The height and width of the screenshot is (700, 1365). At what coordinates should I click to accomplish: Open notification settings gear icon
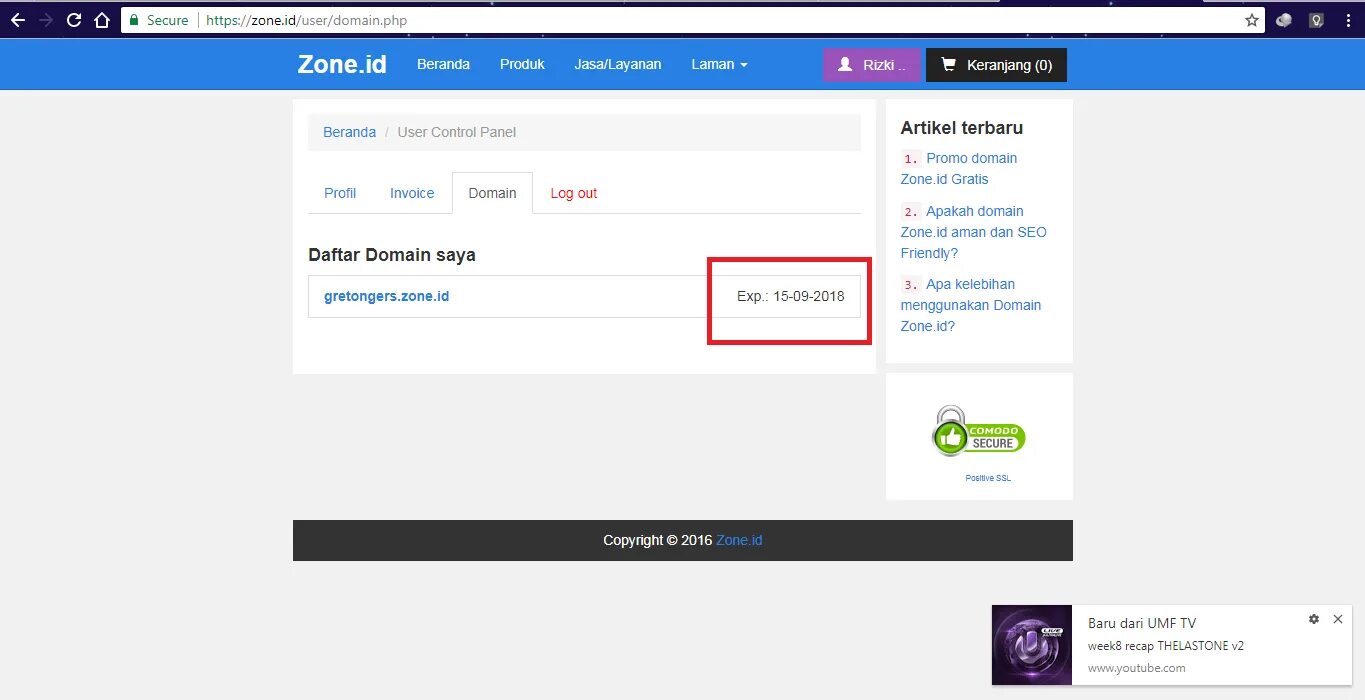tap(1314, 619)
